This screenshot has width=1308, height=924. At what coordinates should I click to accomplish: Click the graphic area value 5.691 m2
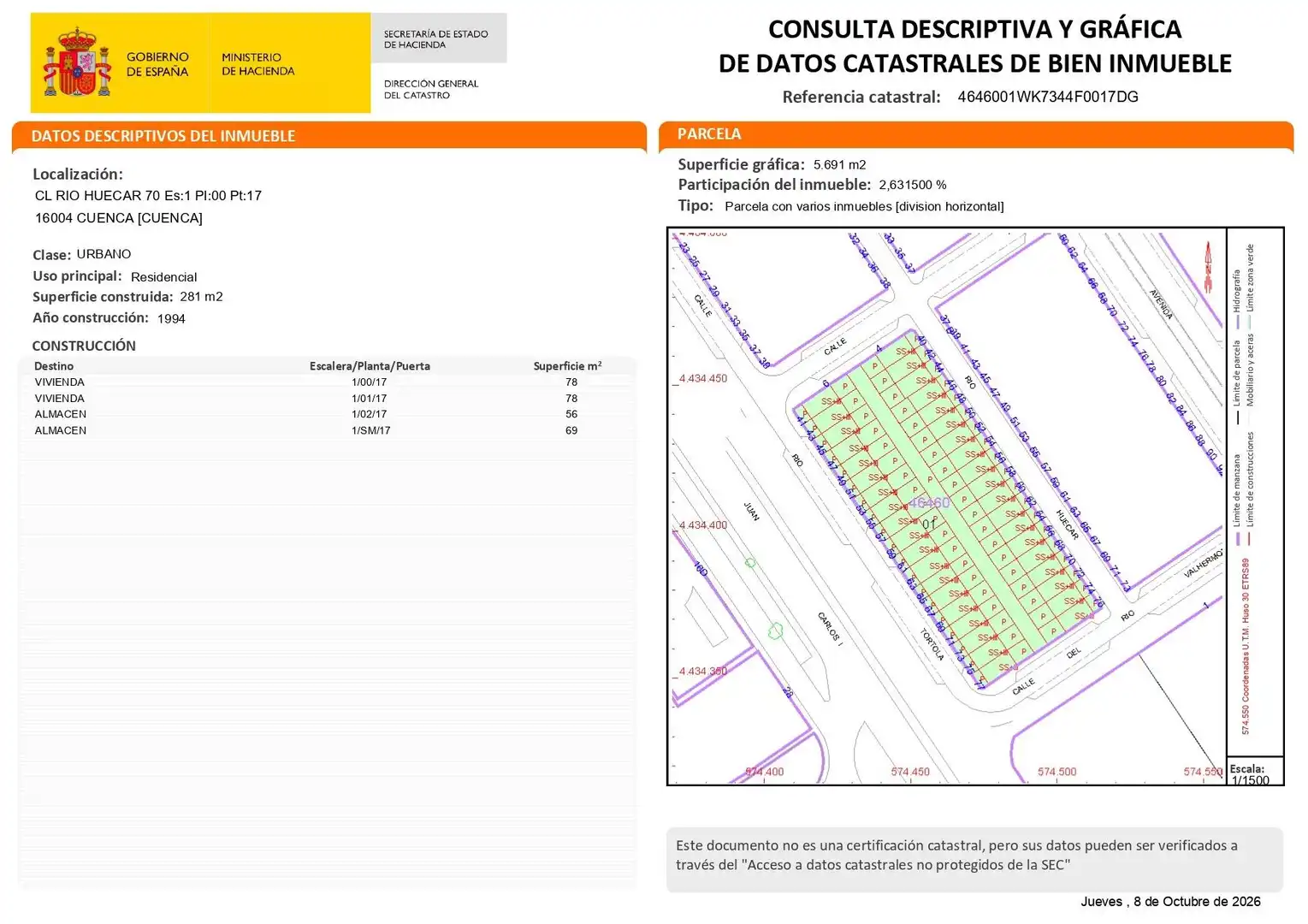click(x=839, y=165)
